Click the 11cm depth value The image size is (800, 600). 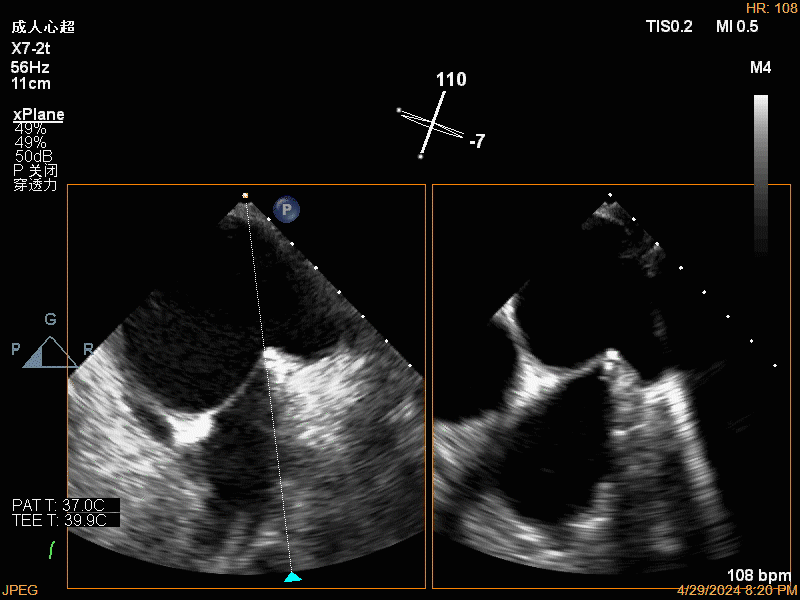[x=31, y=84]
